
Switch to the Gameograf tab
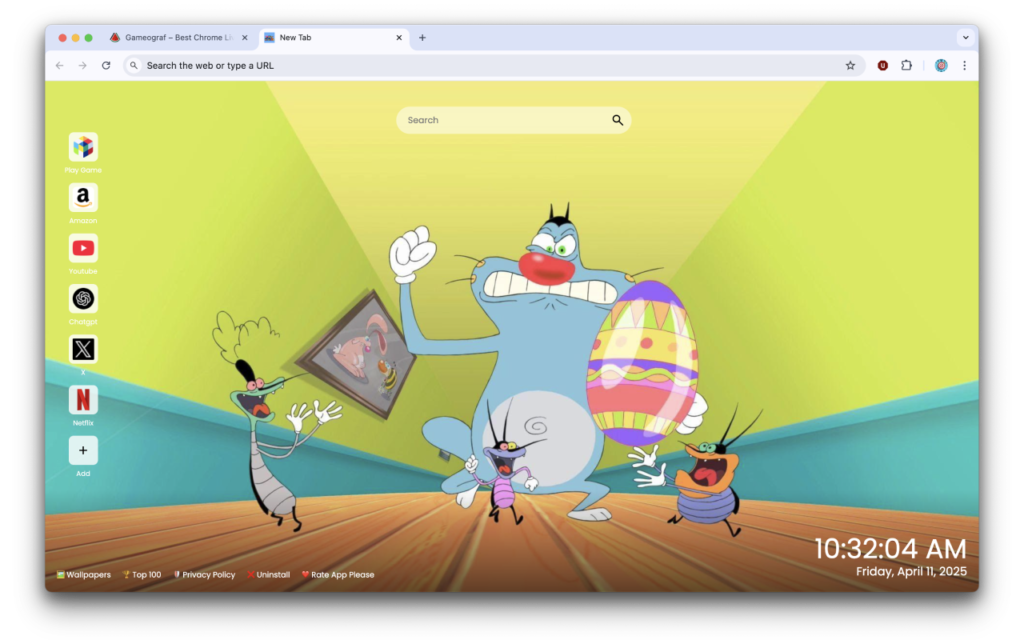tap(178, 38)
